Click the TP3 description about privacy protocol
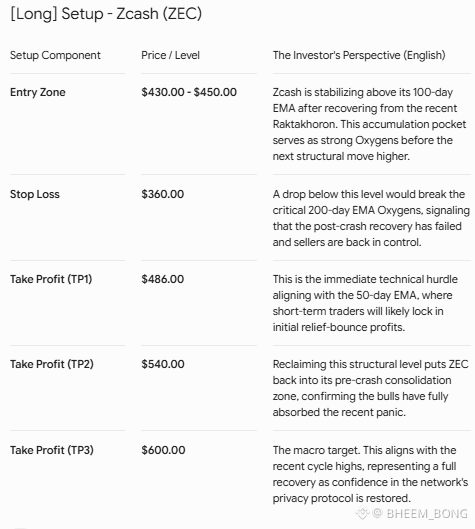Viewport: 475px width, 529px height. pos(370,474)
